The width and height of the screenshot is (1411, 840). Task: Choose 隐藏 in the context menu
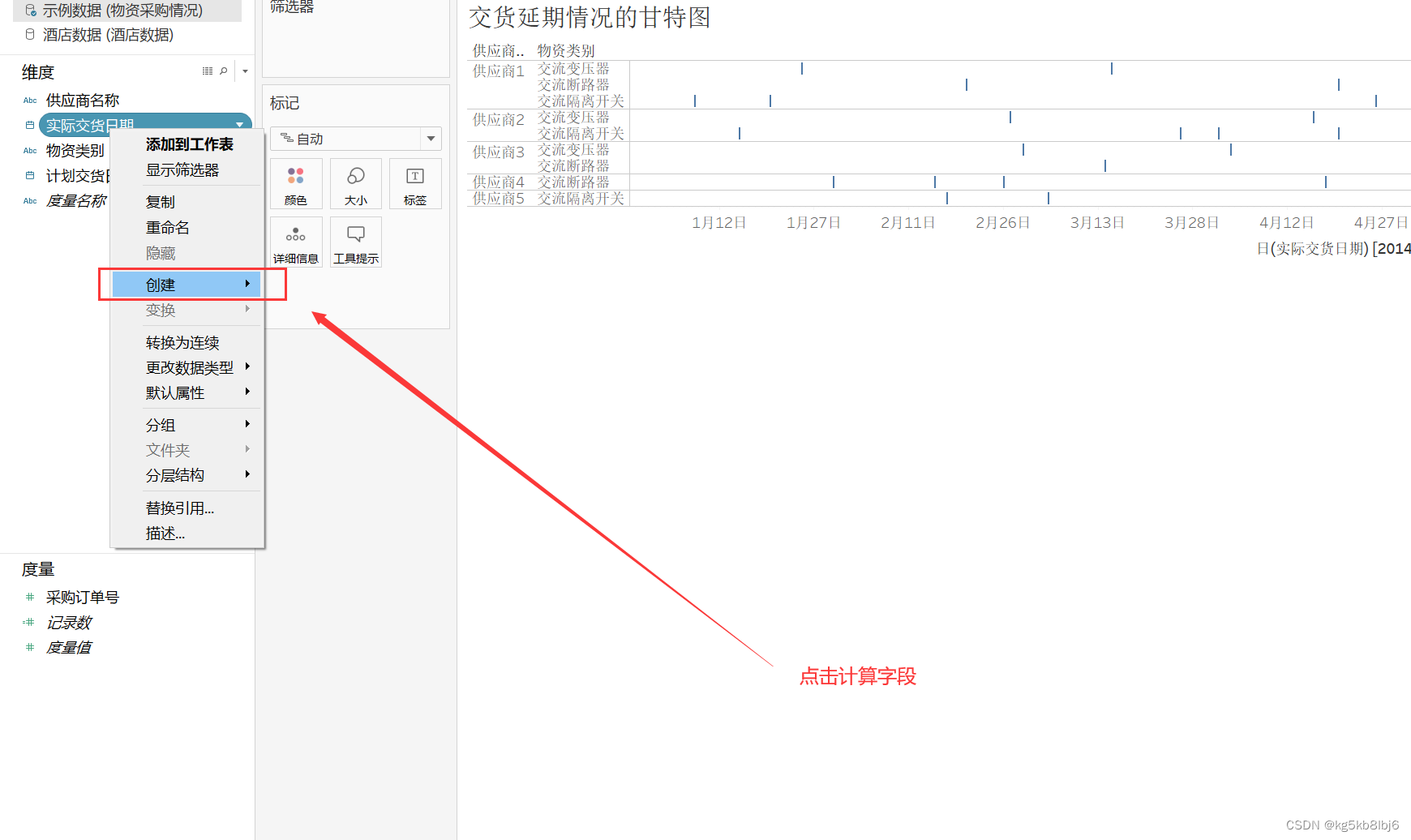click(161, 254)
